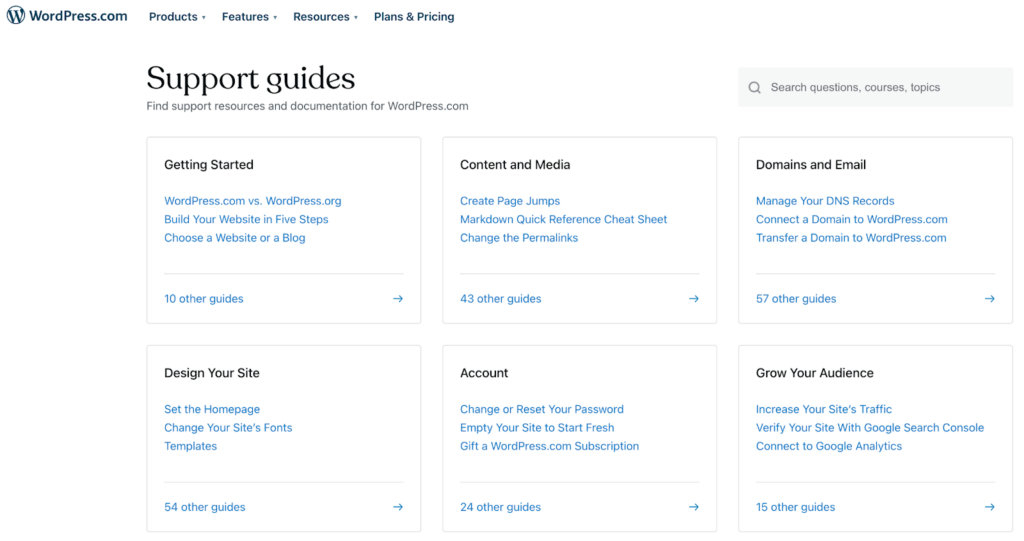Open Manage Your DNS Records guide
The height and width of the screenshot is (541, 1024).
click(825, 201)
